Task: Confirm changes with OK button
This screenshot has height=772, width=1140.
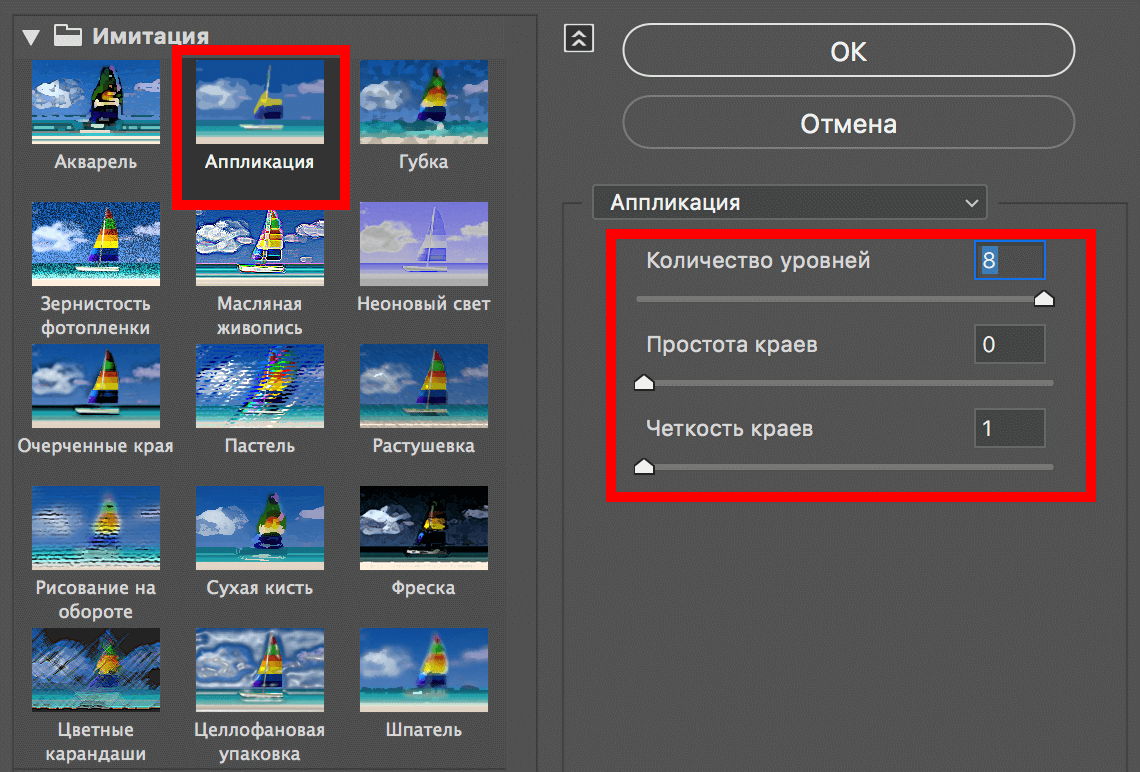Action: click(x=848, y=50)
